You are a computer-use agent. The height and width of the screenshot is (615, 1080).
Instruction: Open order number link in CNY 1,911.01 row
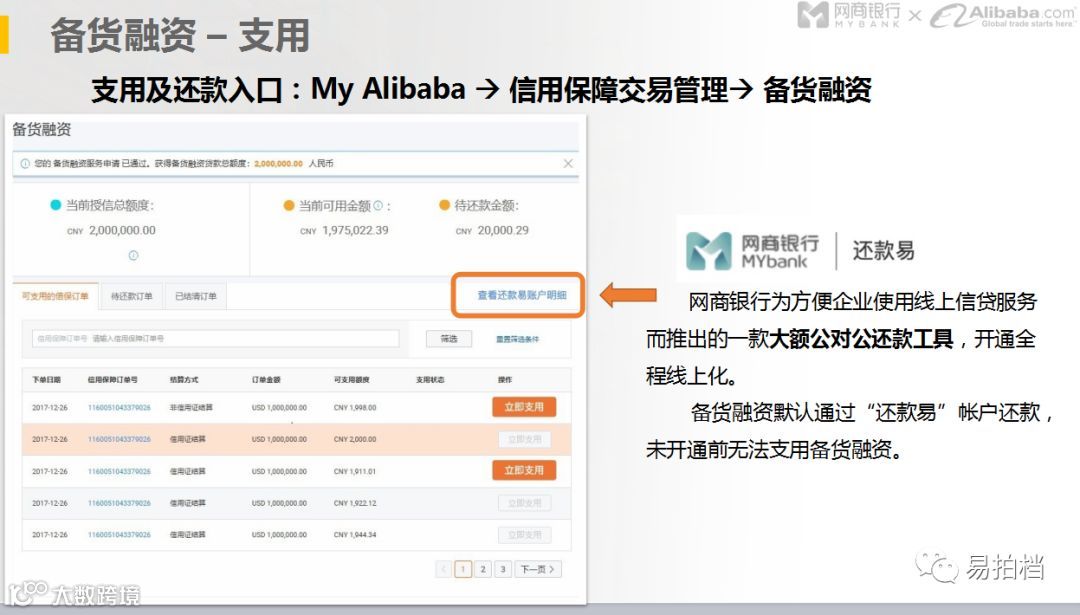pyautogui.click(x=119, y=472)
